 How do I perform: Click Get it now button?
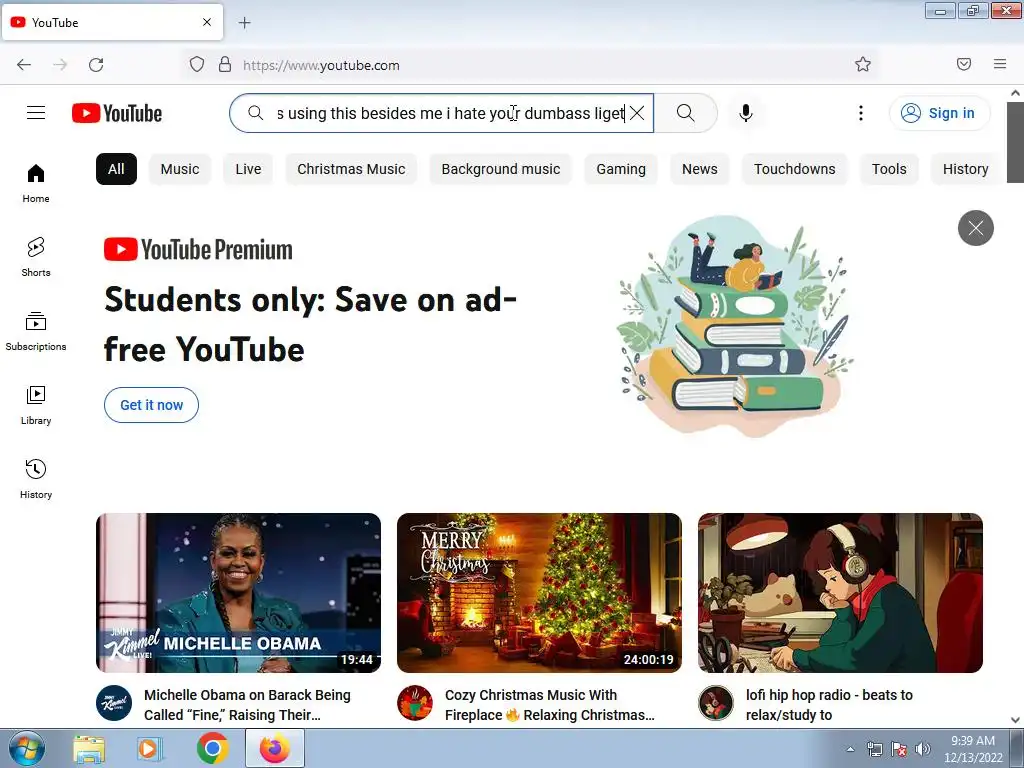[152, 405]
